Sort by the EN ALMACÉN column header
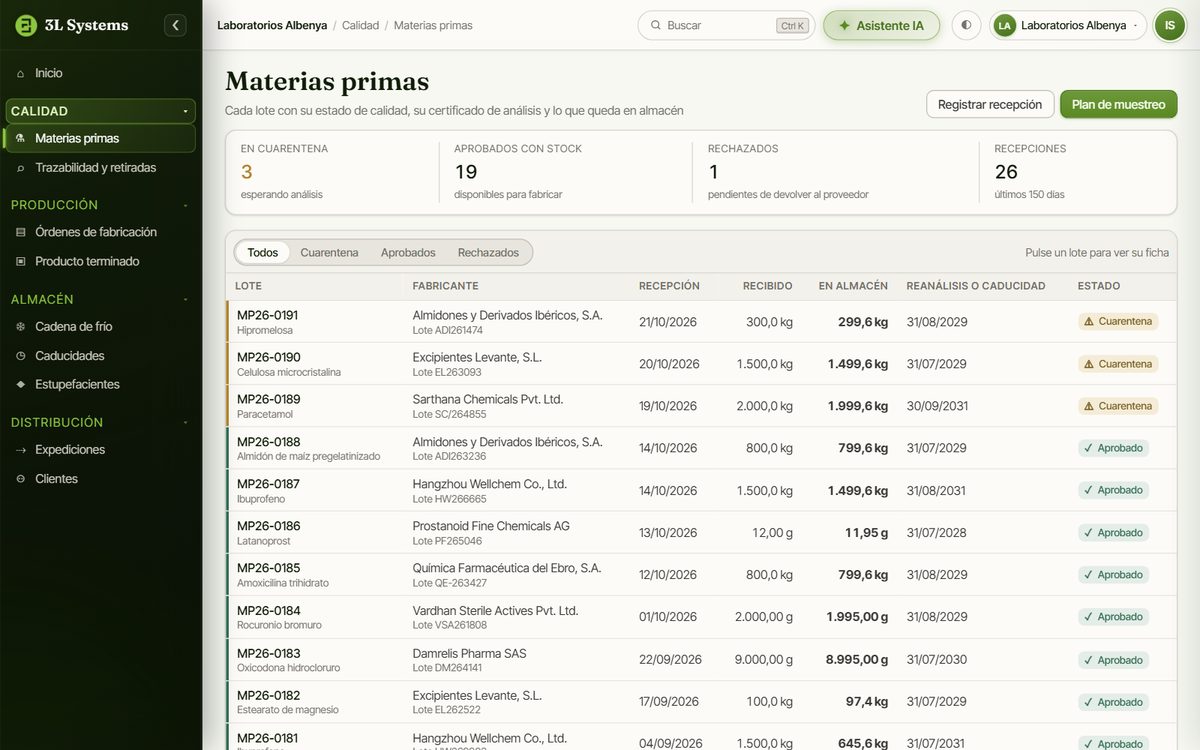 (853, 286)
